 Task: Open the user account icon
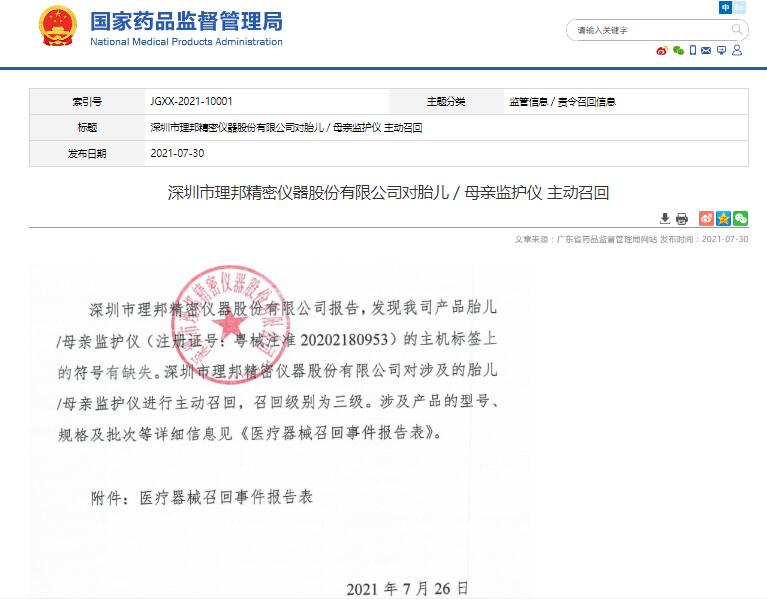click(x=739, y=51)
